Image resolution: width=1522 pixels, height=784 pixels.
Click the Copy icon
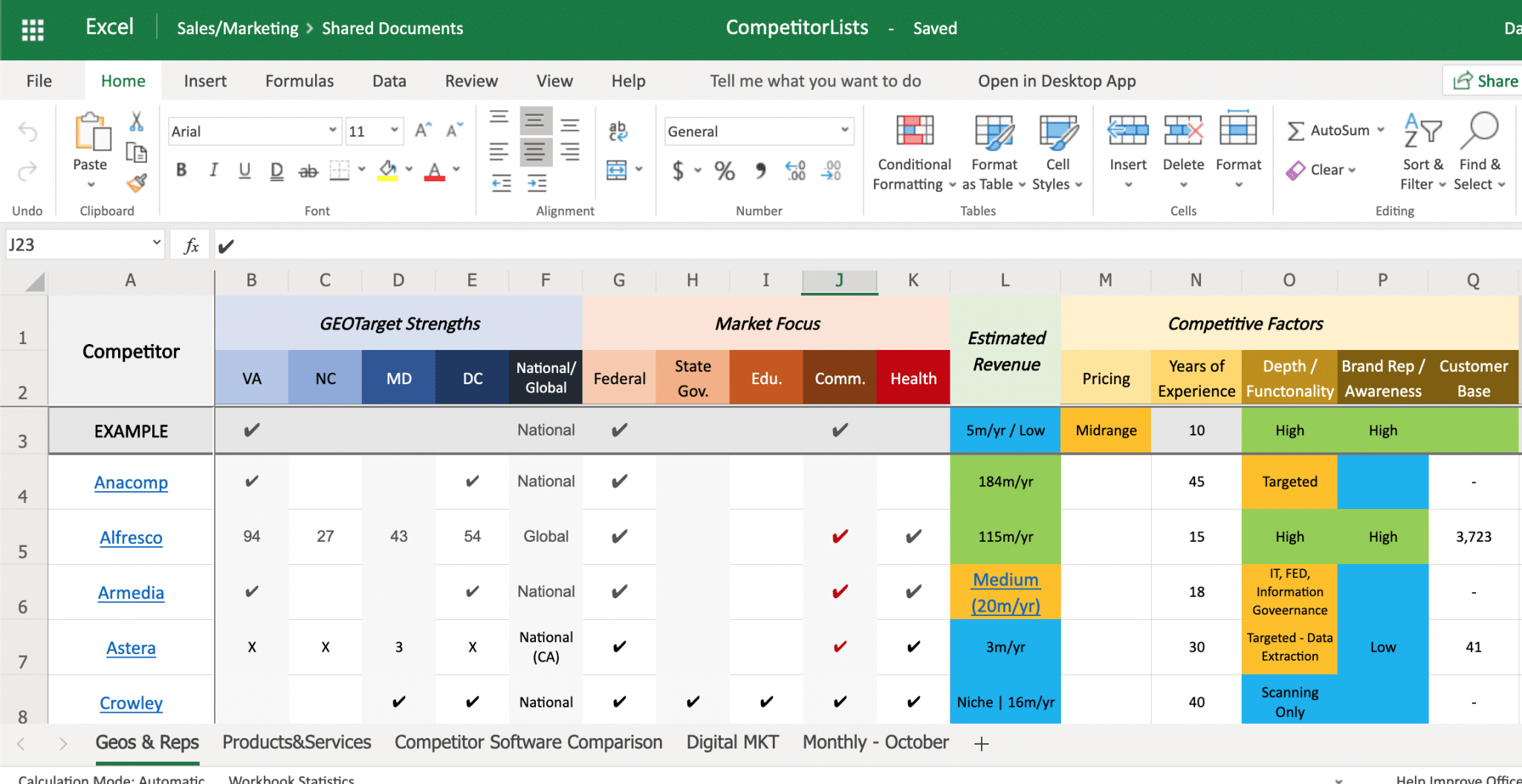(137, 152)
